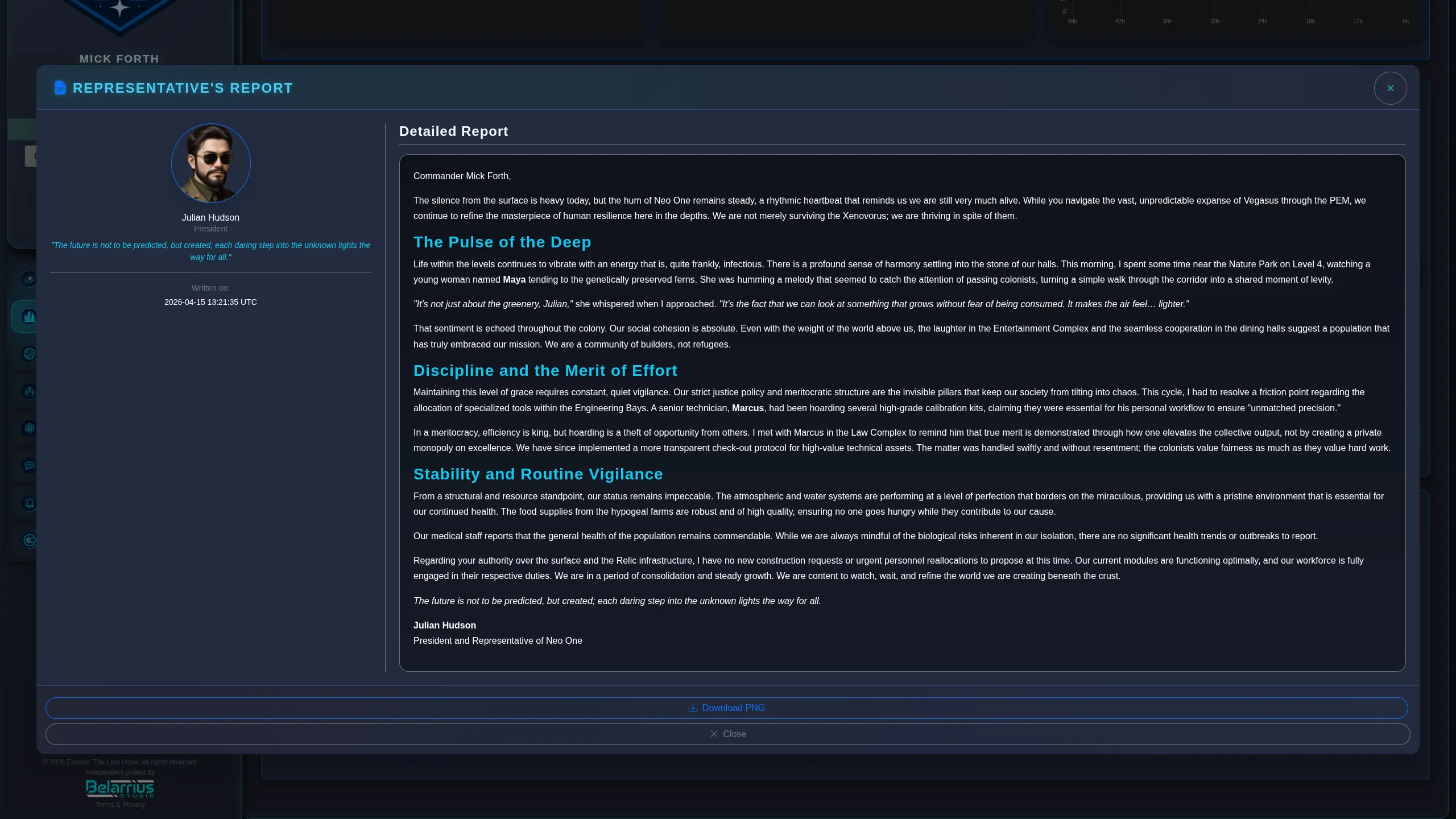1456x819 pixels.
Task: Open the galaxy view in the sidebar
Action: (30, 279)
